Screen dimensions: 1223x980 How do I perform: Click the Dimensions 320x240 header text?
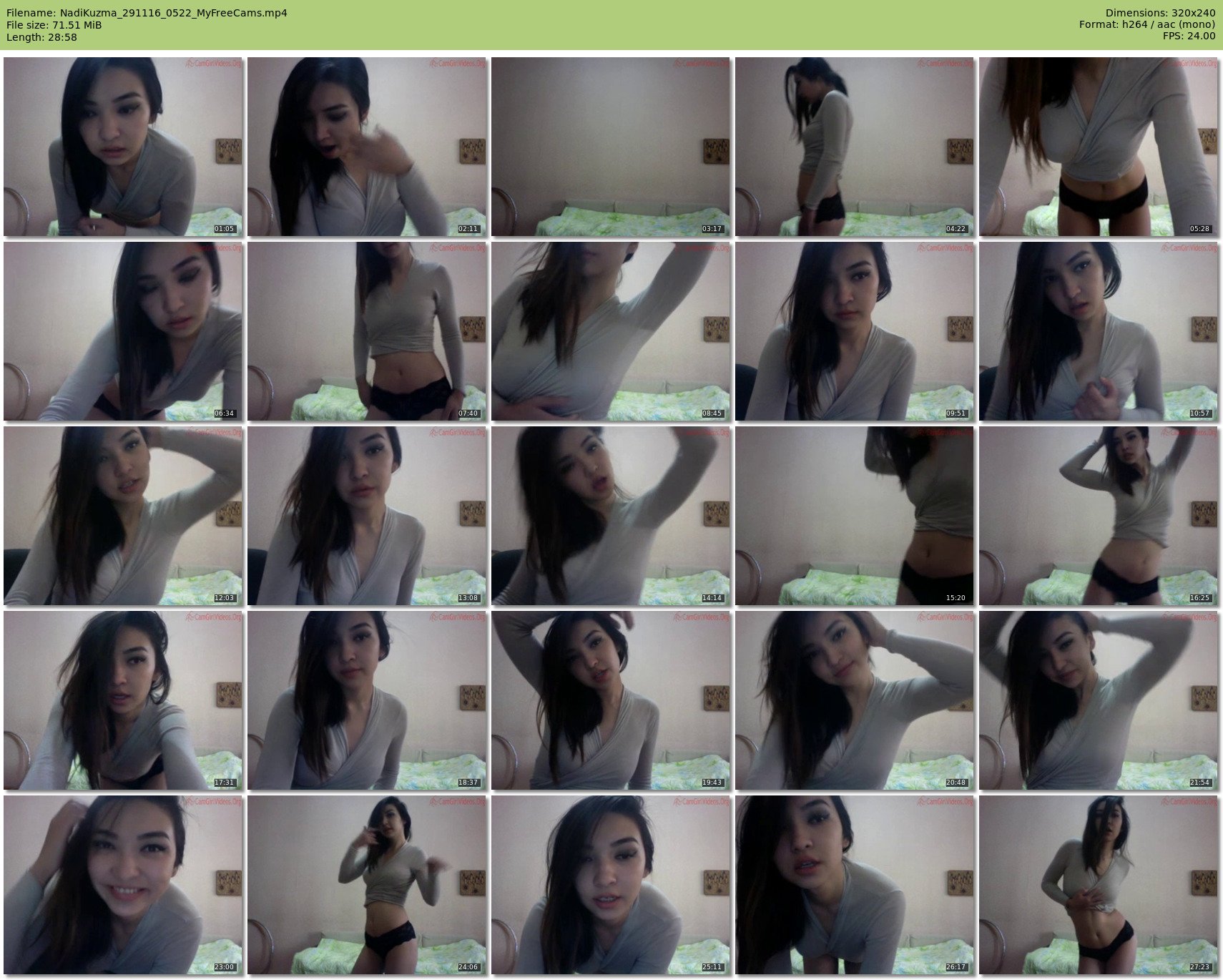coord(1160,13)
